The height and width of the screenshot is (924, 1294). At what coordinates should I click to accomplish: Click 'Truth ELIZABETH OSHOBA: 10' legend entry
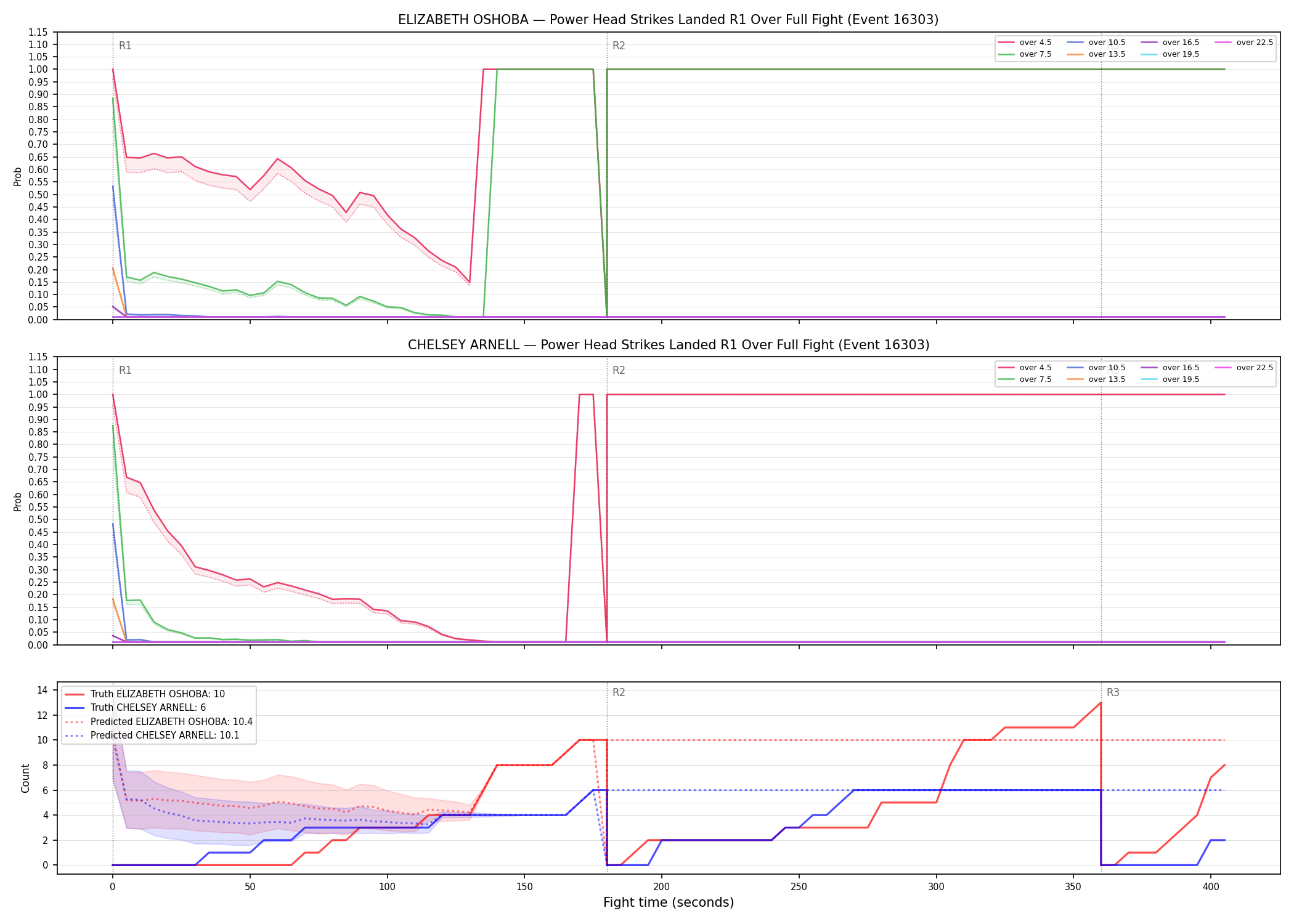(145, 694)
